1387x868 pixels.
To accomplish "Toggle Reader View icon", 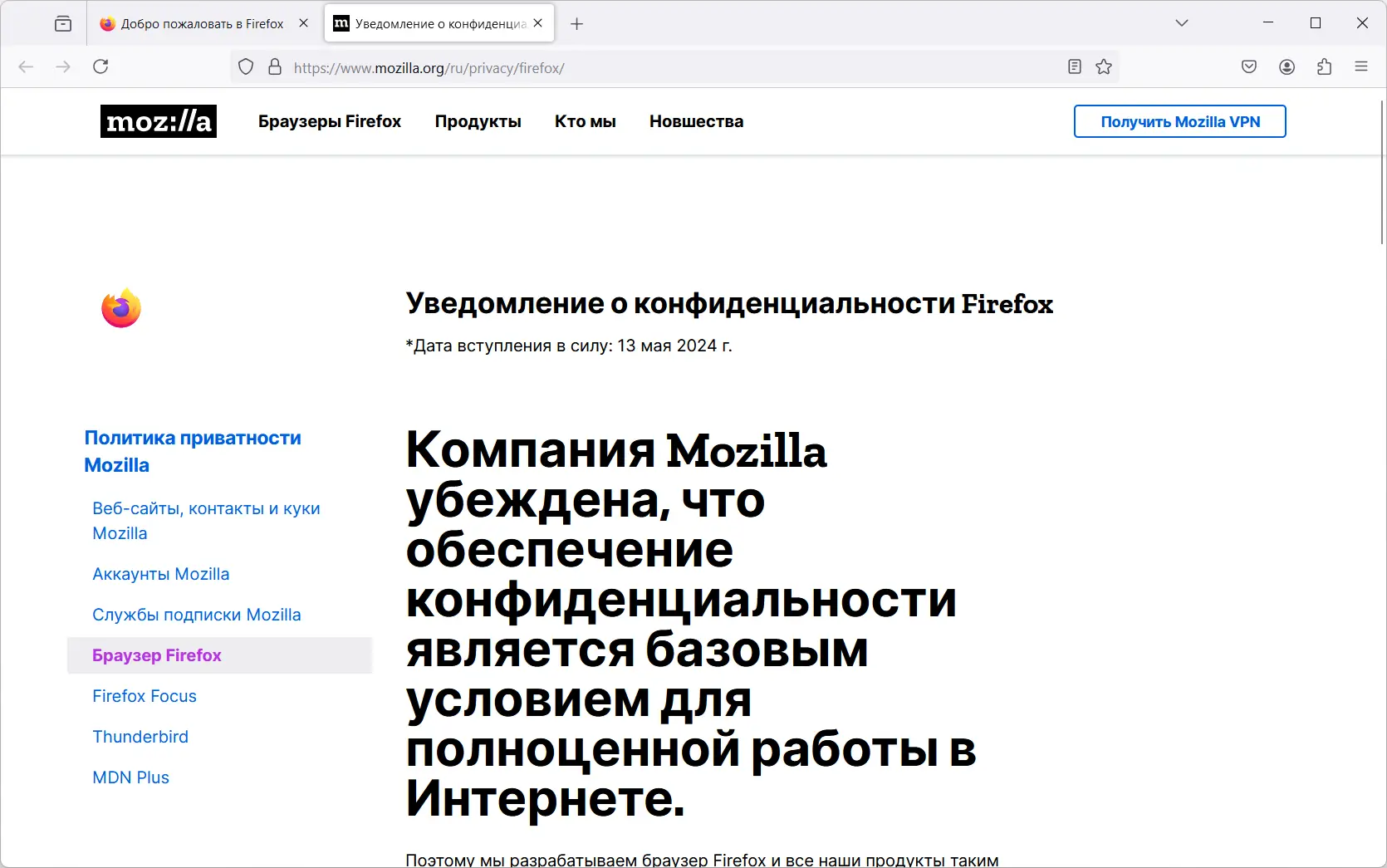I will coord(1075,67).
